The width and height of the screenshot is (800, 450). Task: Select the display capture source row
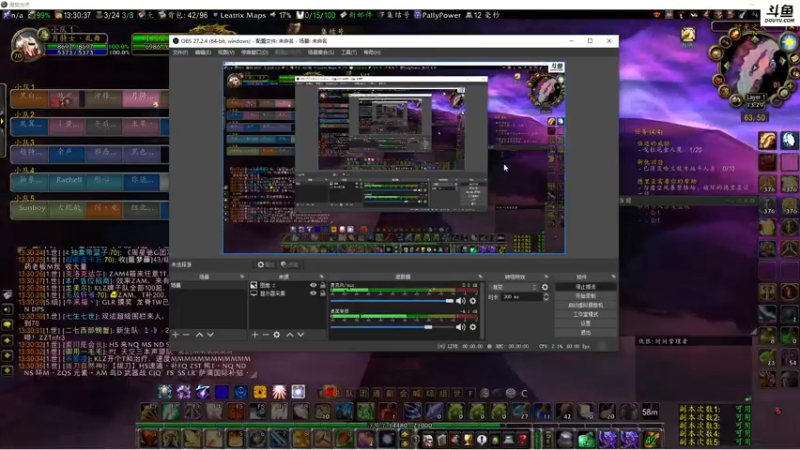288,293
